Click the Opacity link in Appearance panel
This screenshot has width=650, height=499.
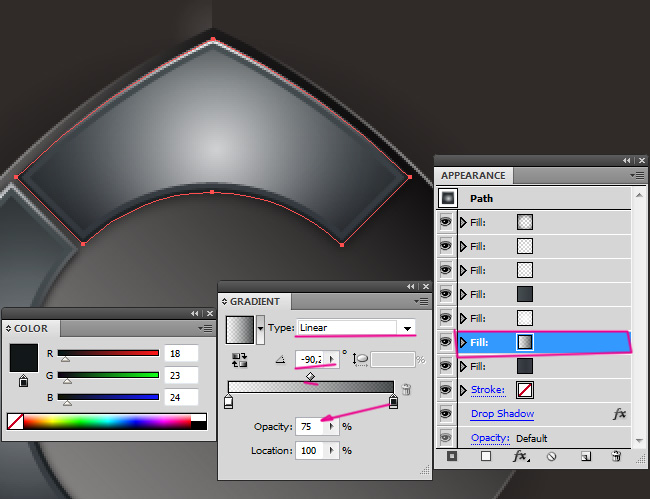click(488, 438)
